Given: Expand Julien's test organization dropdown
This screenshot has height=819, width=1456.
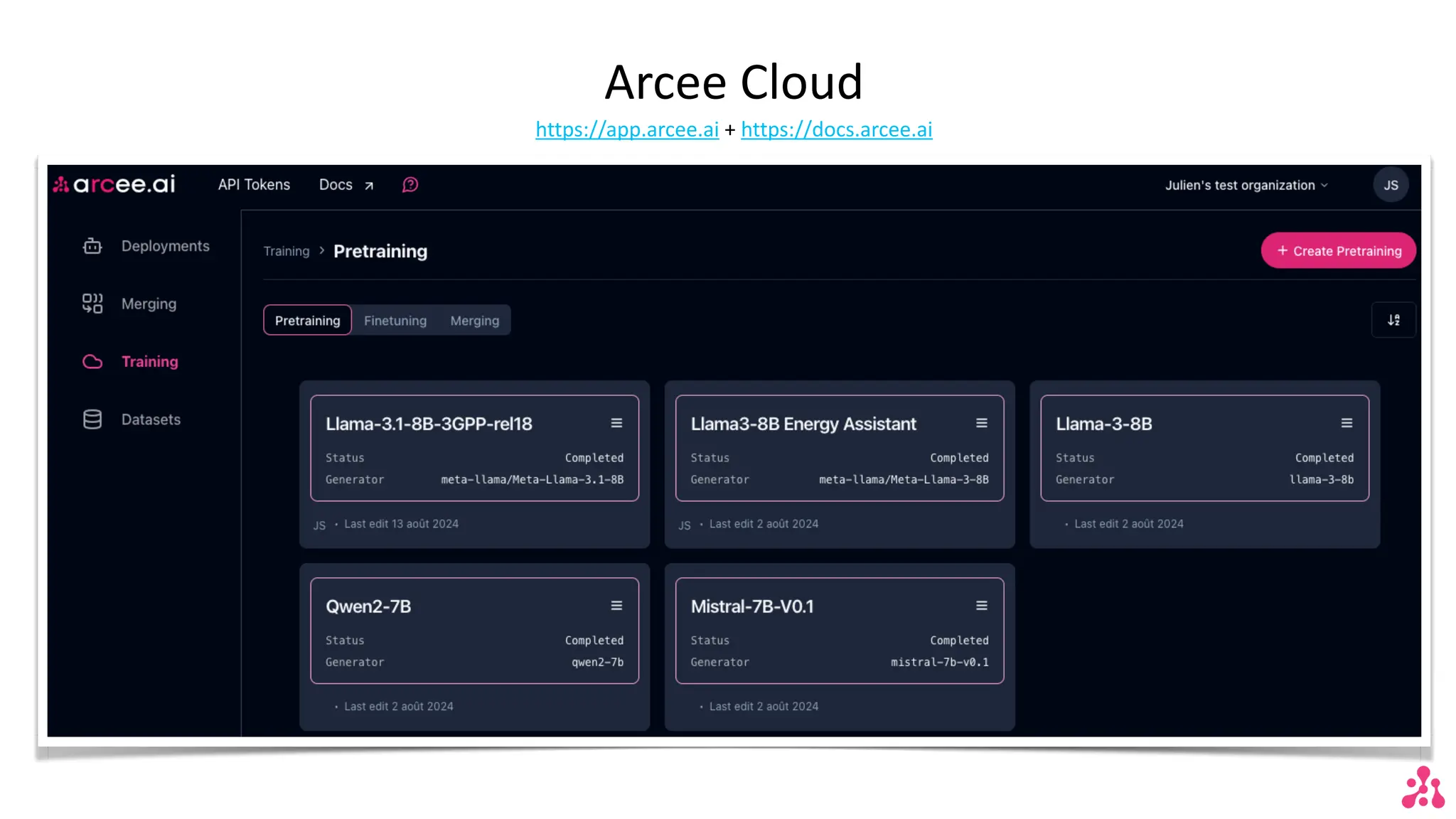Looking at the screenshot, I should (x=1246, y=186).
